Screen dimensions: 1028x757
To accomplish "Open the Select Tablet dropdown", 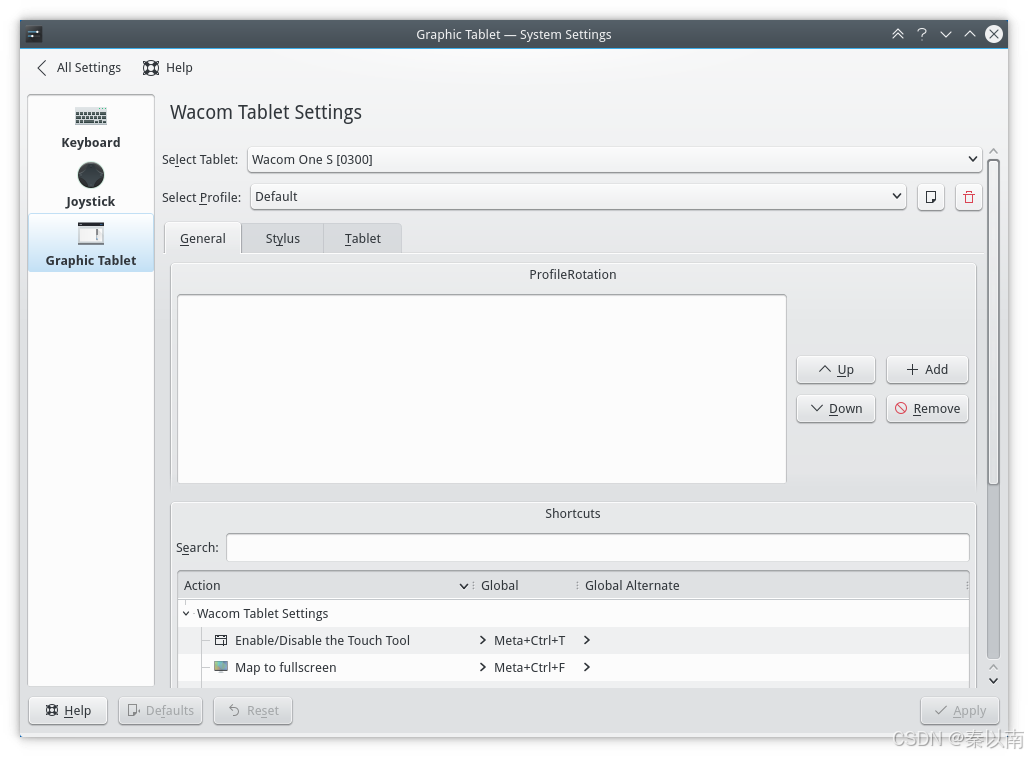I will click(x=614, y=159).
